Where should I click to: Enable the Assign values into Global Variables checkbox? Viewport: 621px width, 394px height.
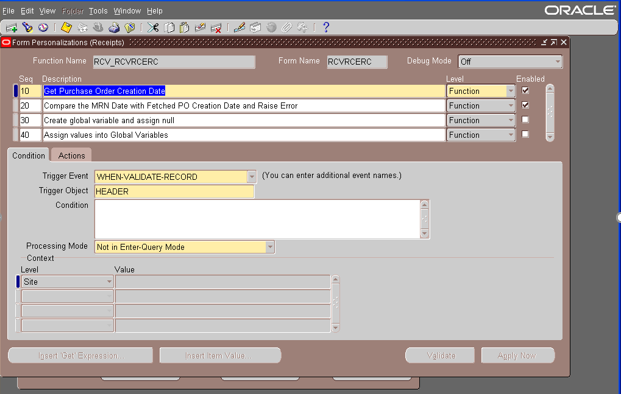(x=525, y=134)
